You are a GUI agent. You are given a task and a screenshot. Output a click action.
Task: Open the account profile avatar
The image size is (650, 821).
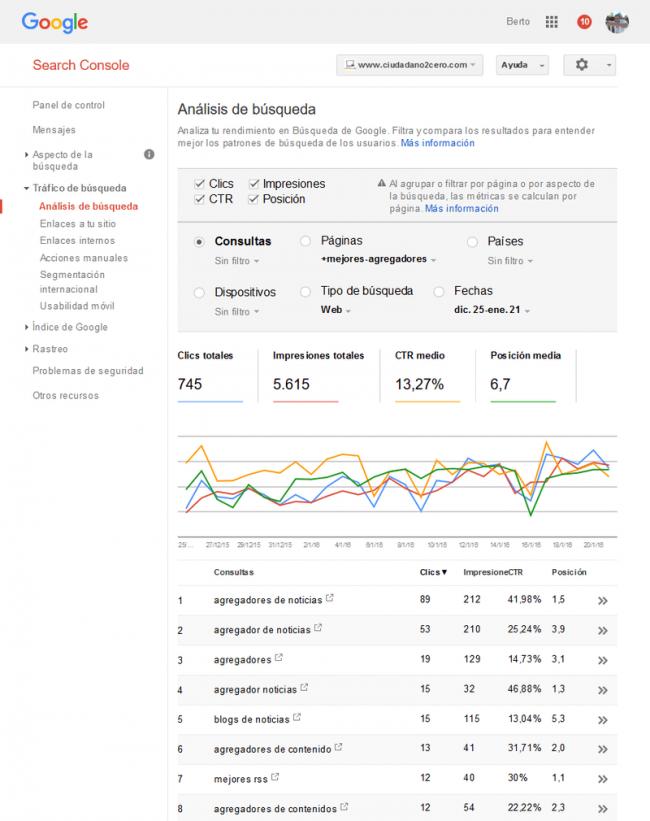(x=617, y=22)
